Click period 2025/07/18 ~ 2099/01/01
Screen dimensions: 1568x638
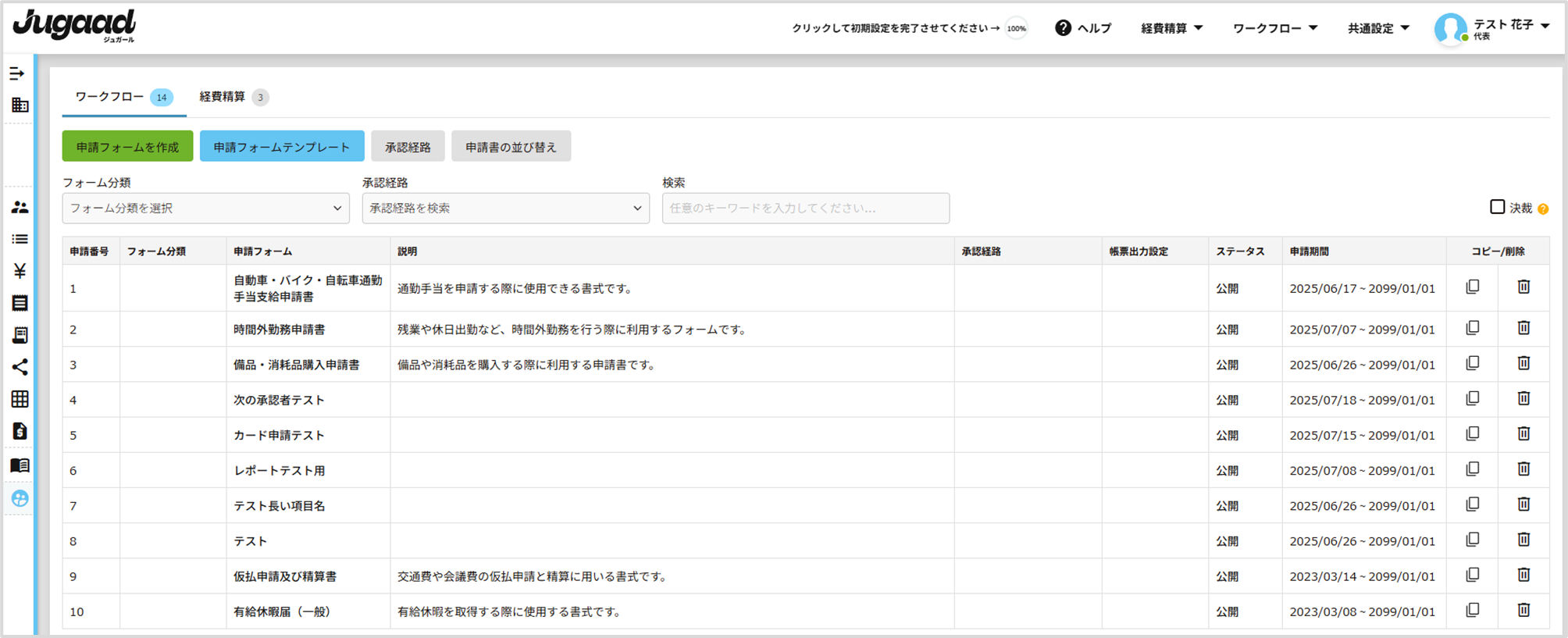point(1362,400)
